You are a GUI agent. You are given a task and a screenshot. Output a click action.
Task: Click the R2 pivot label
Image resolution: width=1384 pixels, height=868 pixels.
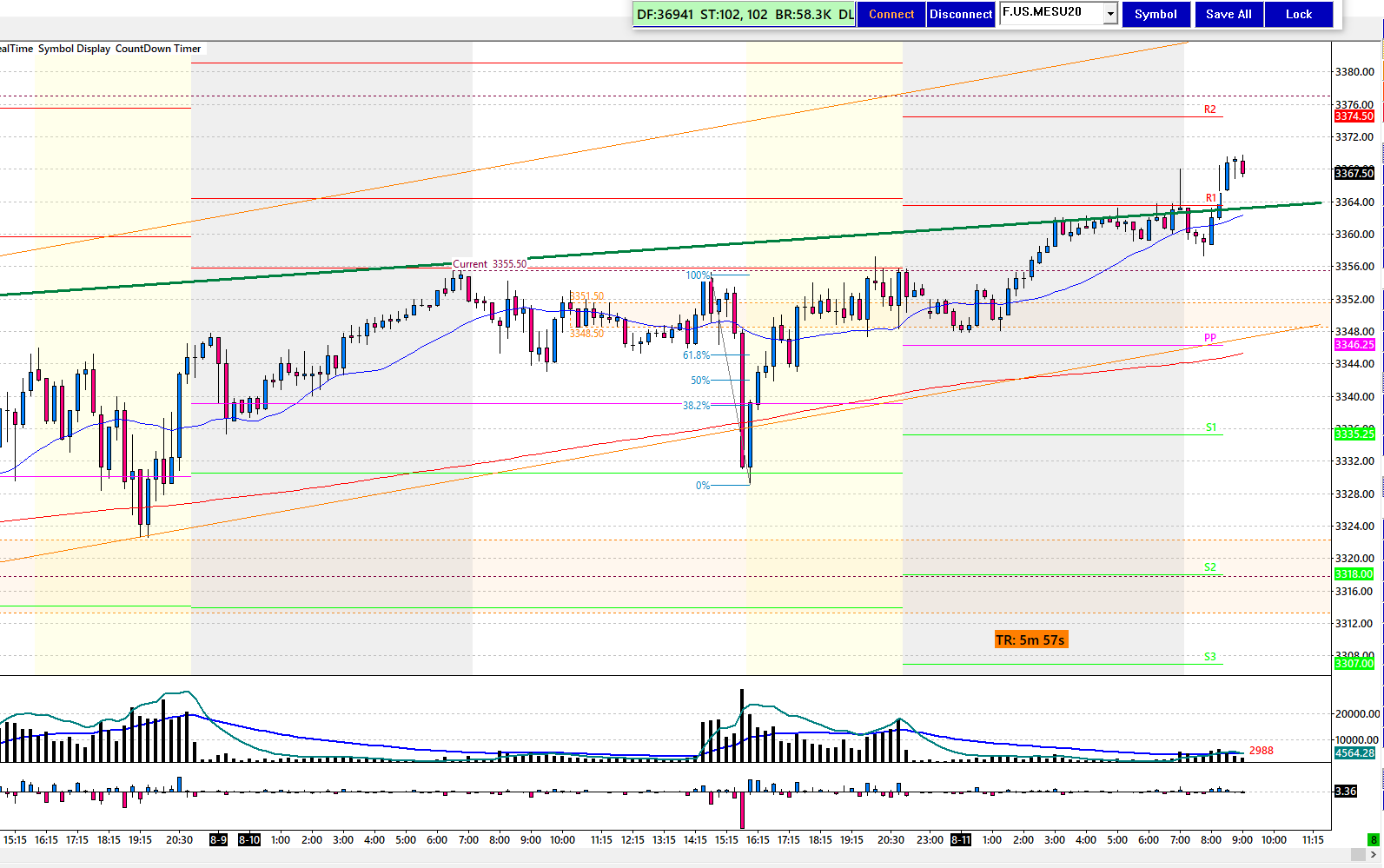(1210, 109)
